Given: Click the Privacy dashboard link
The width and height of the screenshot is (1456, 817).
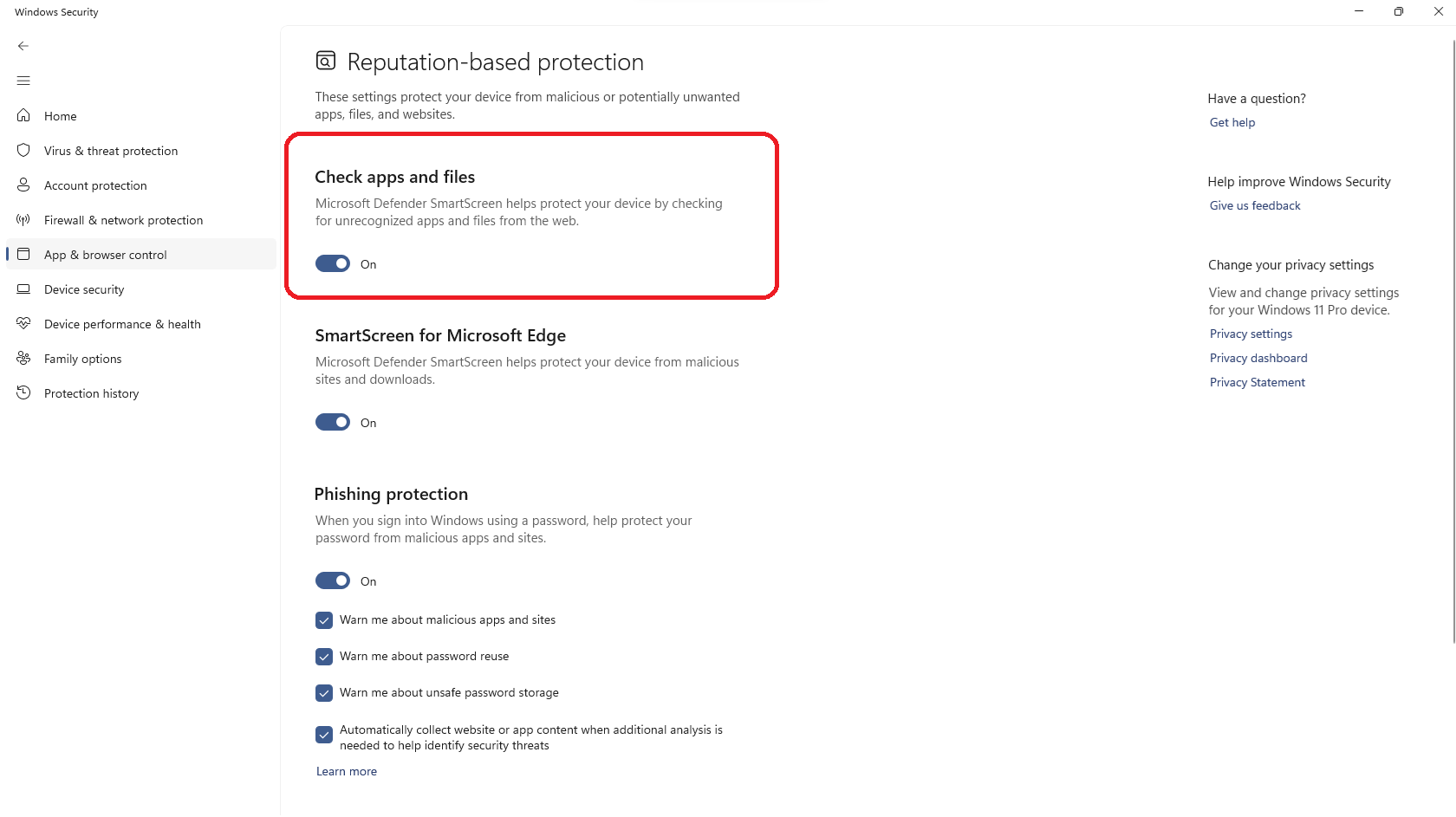Looking at the screenshot, I should (x=1258, y=358).
